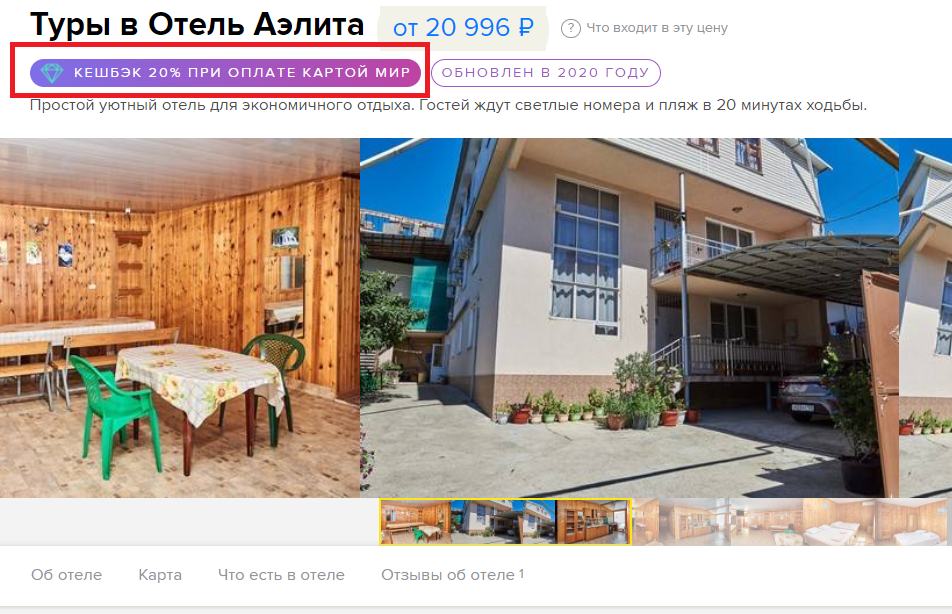This screenshot has width=952, height=614.
Task: Click the 'Обновлен в 2020 году' badge
Action: pos(545,73)
